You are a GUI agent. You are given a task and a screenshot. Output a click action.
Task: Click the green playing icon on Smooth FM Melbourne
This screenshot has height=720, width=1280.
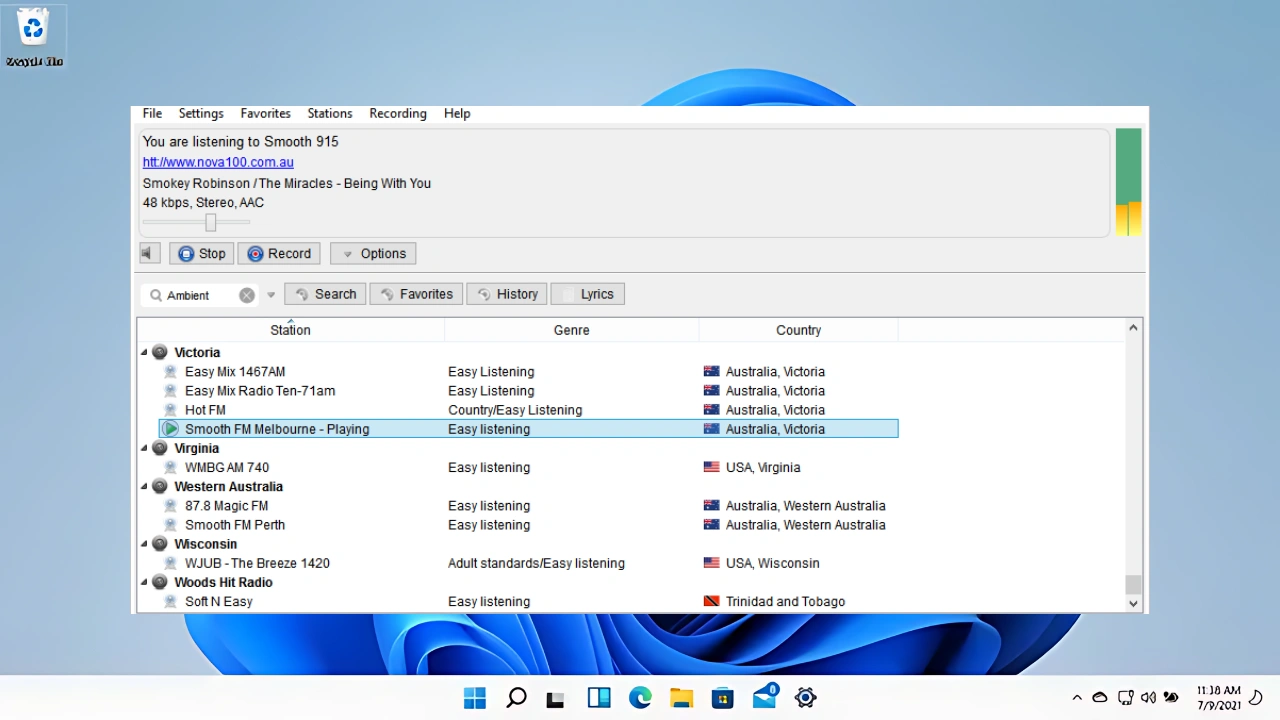(x=171, y=428)
